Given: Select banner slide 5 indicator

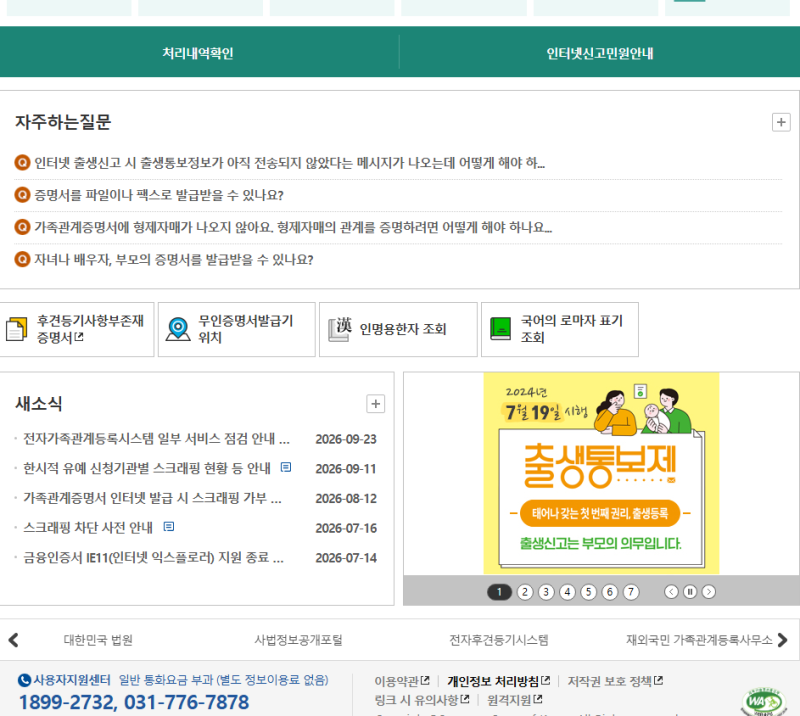Looking at the screenshot, I should coord(589,592).
